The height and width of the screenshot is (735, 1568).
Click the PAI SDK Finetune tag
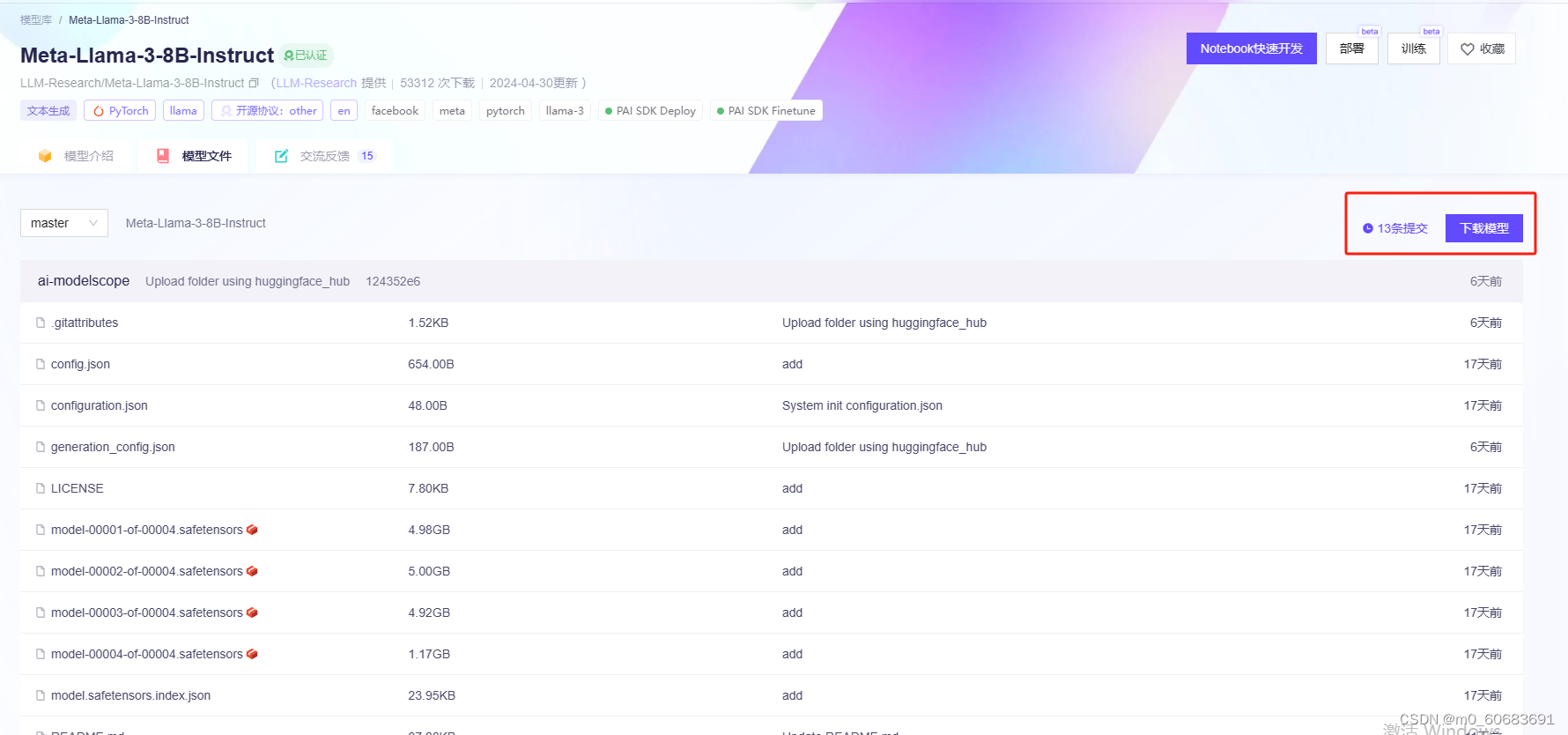click(766, 110)
